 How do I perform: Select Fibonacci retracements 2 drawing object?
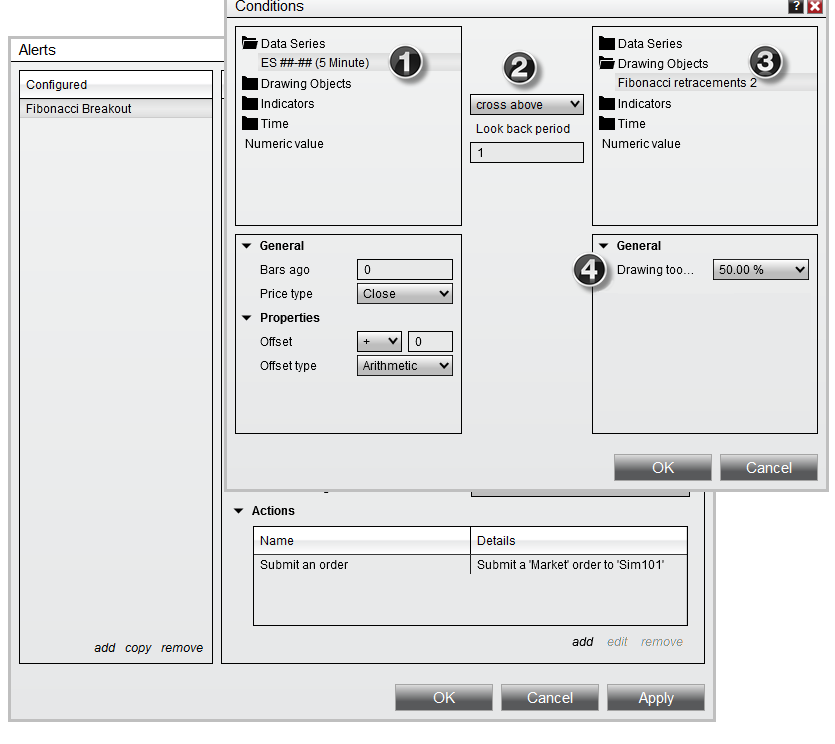click(687, 83)
